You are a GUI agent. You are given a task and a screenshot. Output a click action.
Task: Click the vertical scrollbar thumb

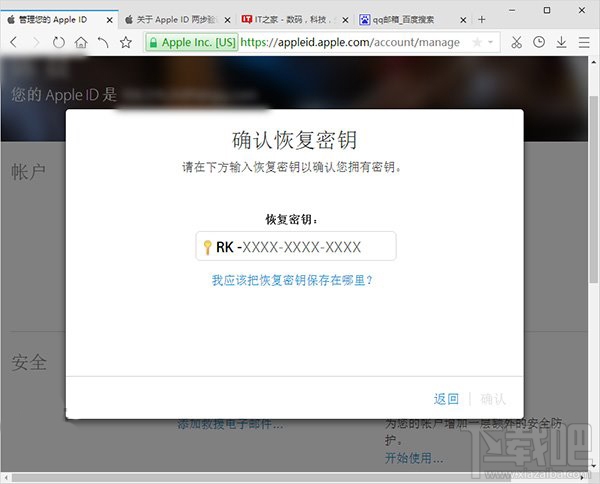[593, 189]
